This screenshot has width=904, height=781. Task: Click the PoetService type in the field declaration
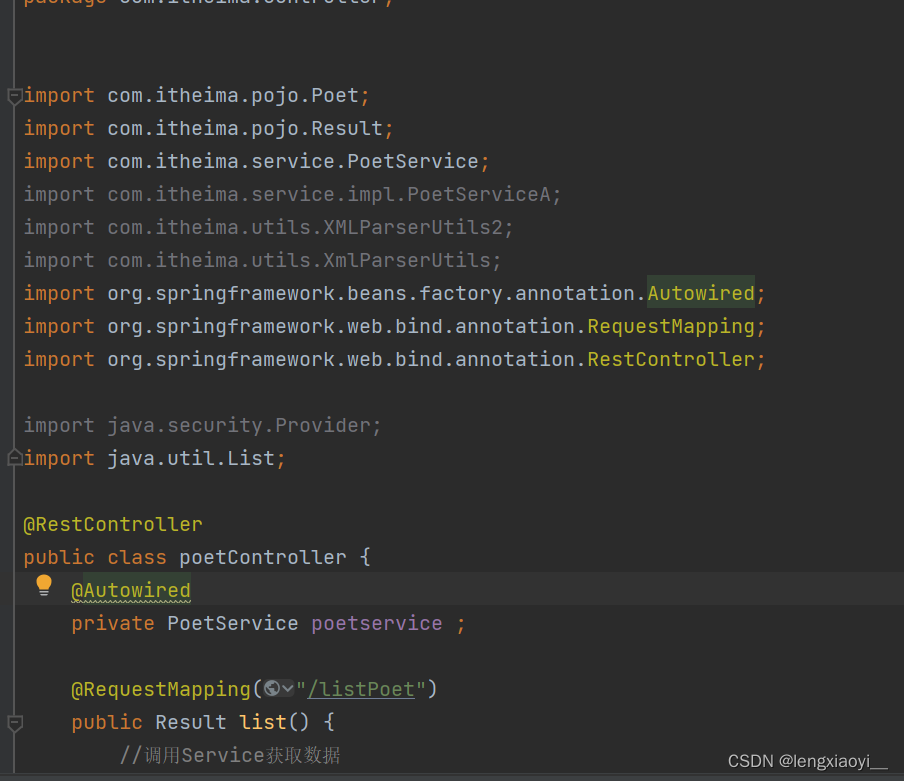233,624
